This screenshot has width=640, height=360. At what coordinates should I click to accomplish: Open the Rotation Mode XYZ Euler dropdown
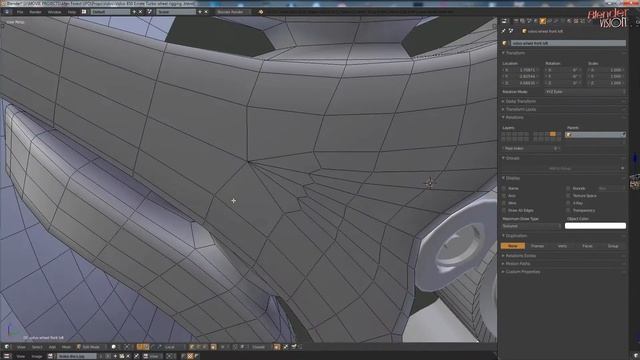(585, 92)
